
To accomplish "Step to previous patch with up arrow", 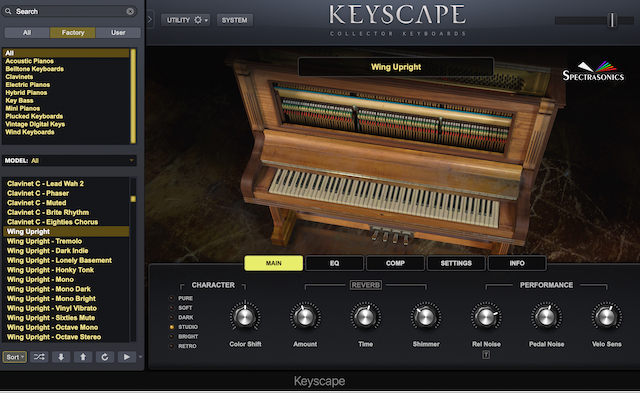I will coord(83,357).
